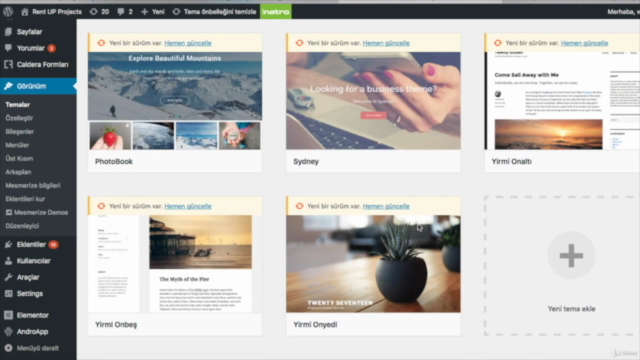Select the Twenty Seventeen theme thumbnail

[373, 264]
